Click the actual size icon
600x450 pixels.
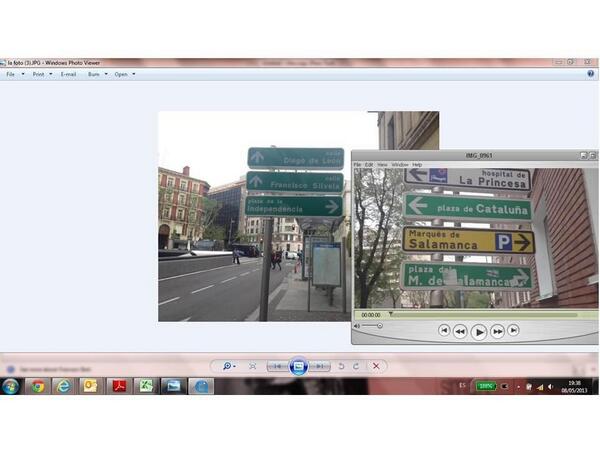[253, 366]
